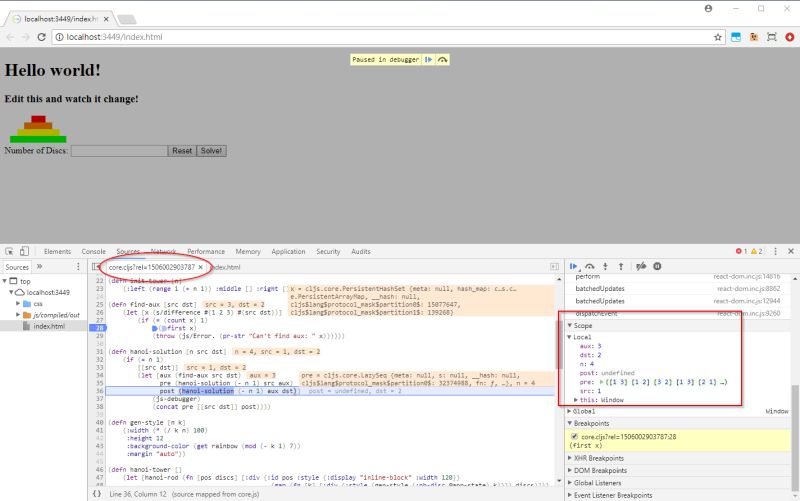Close the DevTools panel

pos(791,251)
